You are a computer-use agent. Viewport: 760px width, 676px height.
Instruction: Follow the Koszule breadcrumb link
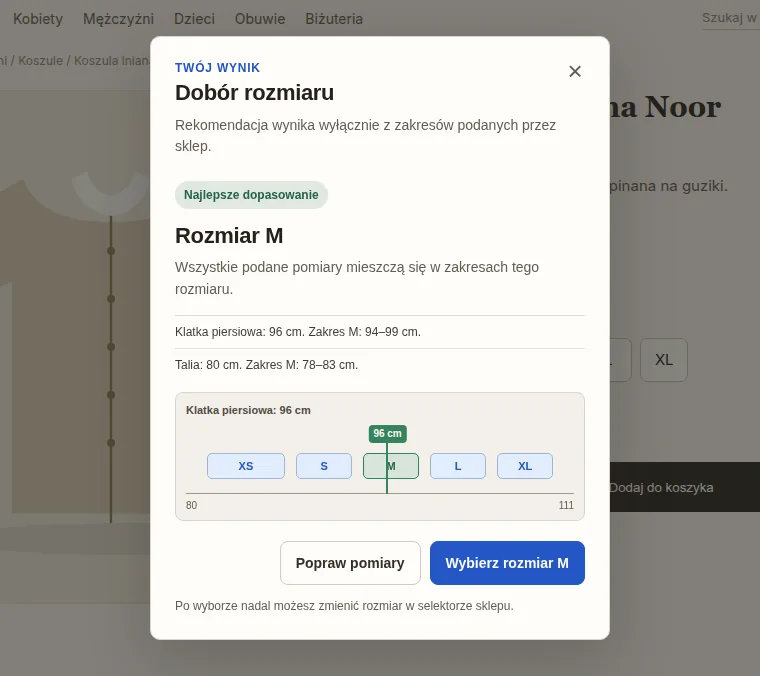pos(41,61)
